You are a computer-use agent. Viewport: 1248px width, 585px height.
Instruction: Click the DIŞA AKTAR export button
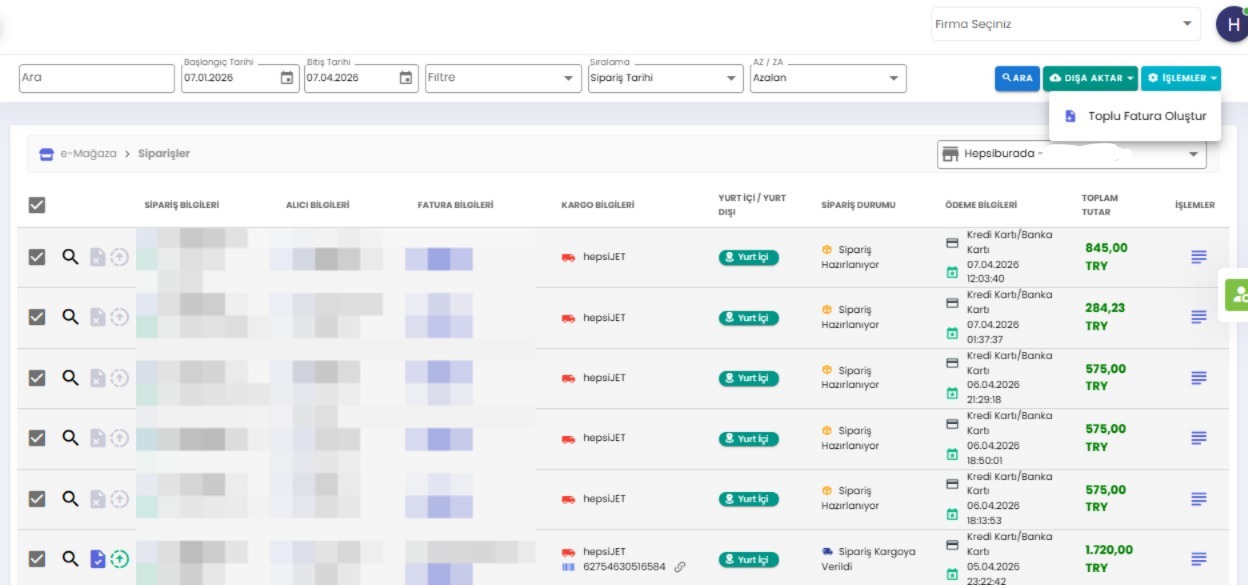click(x=1090, y=78)
